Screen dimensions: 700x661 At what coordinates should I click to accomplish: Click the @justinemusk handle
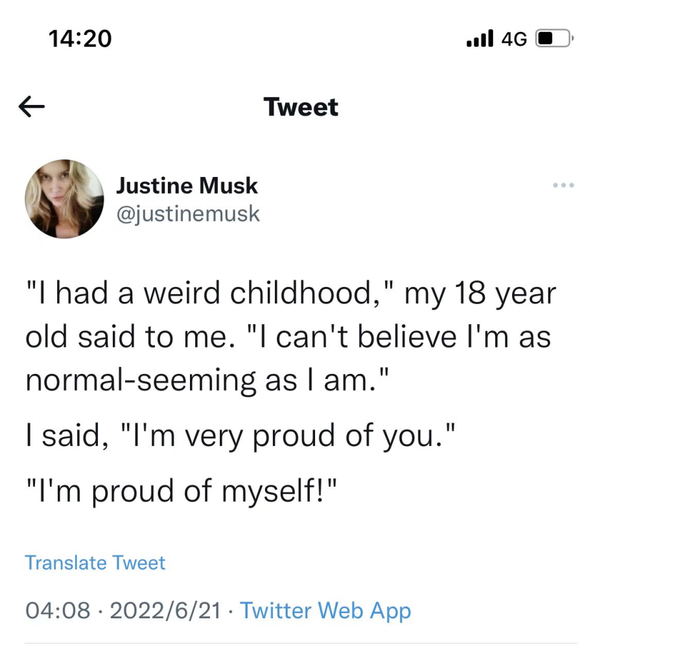point(188,213)
